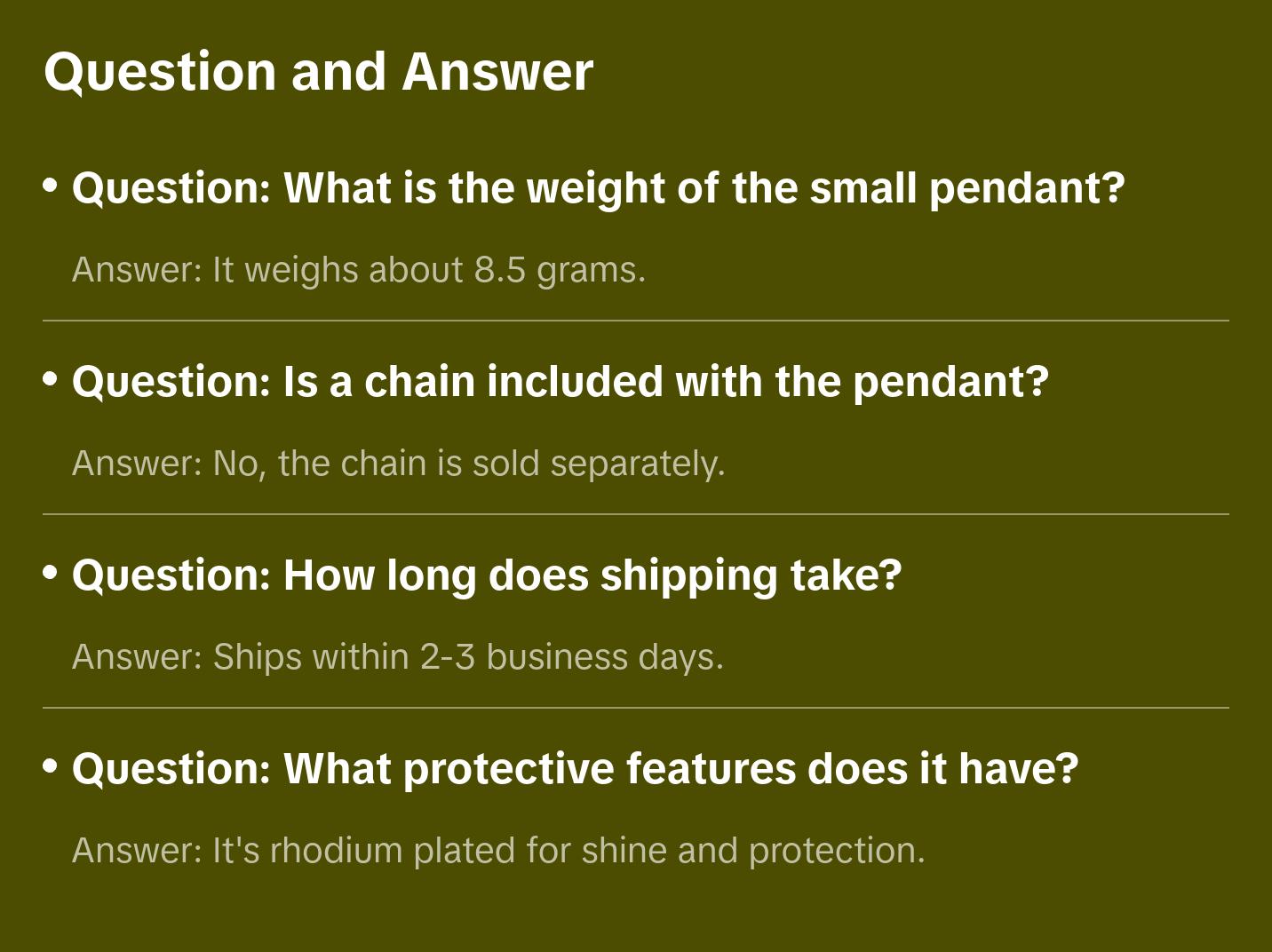Open the shipping time question
This screenshot has height=952, width=1272.
click(x=486, y=575)
